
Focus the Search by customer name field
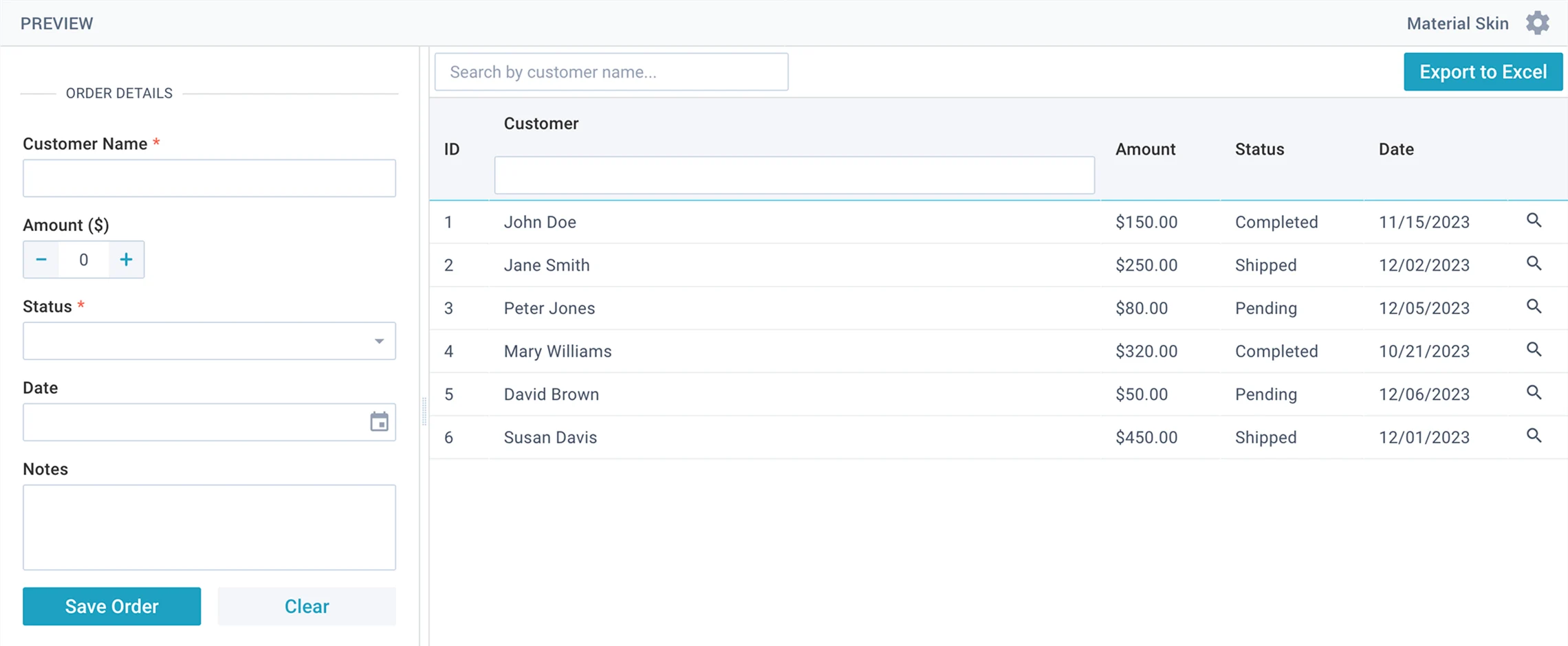coord(611,72)
